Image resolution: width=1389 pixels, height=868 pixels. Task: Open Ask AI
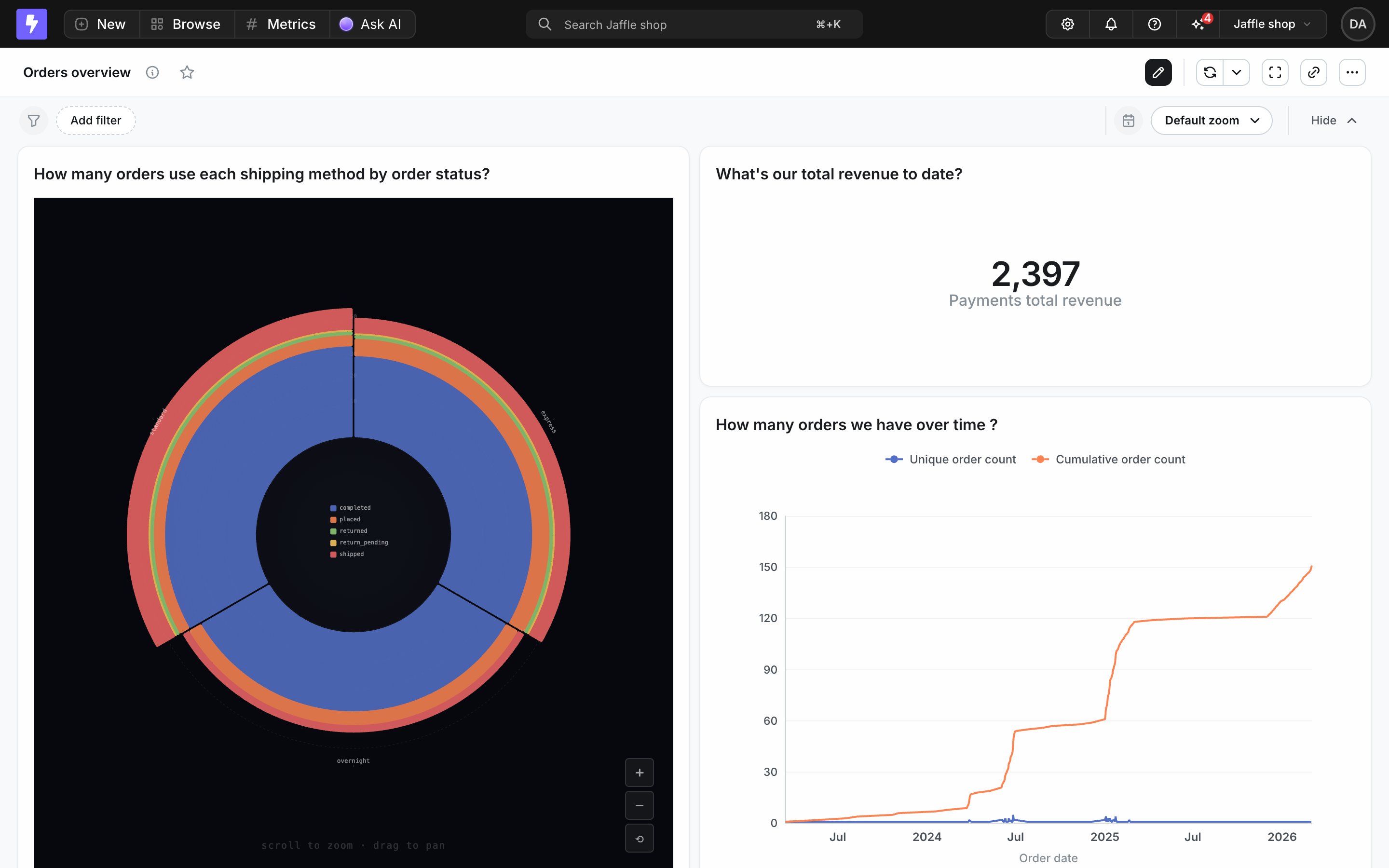372,24
